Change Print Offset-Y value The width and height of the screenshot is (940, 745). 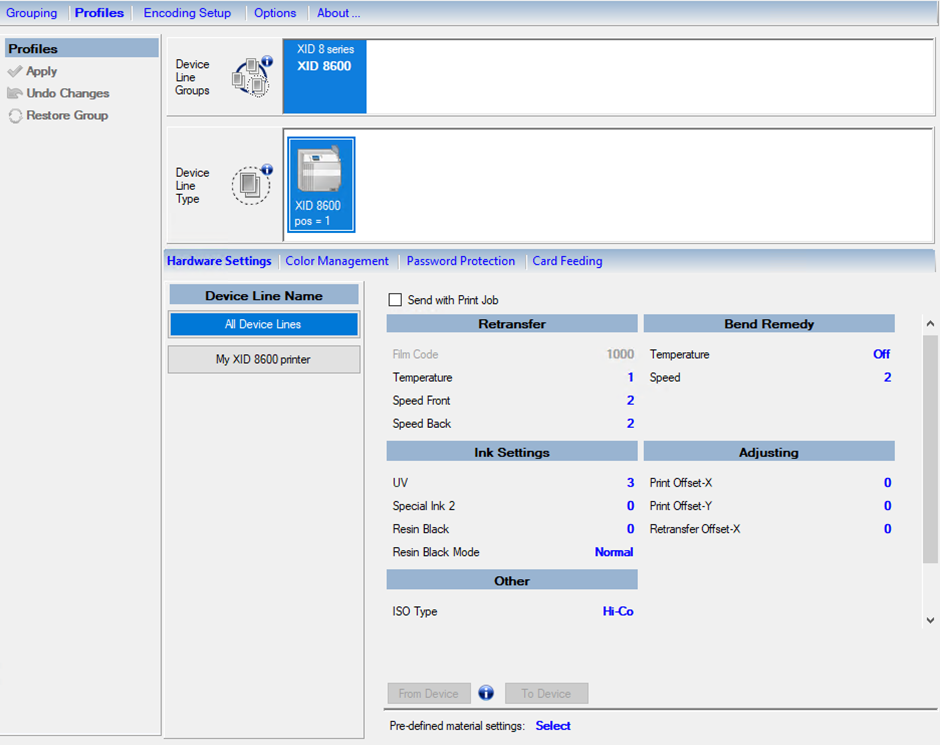tap(887, 506)
